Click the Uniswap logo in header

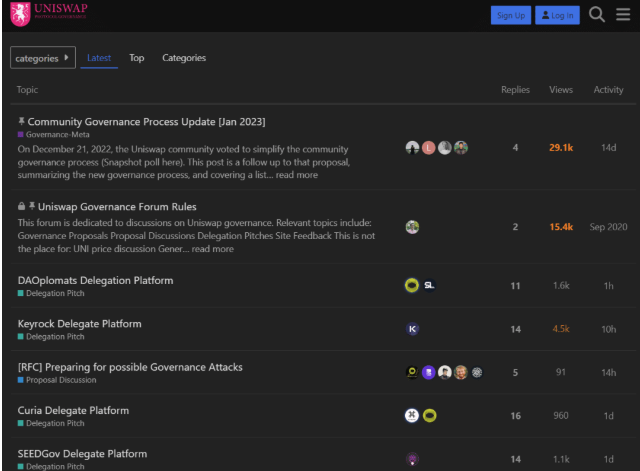pyautogui.click(x=49, y=14)
